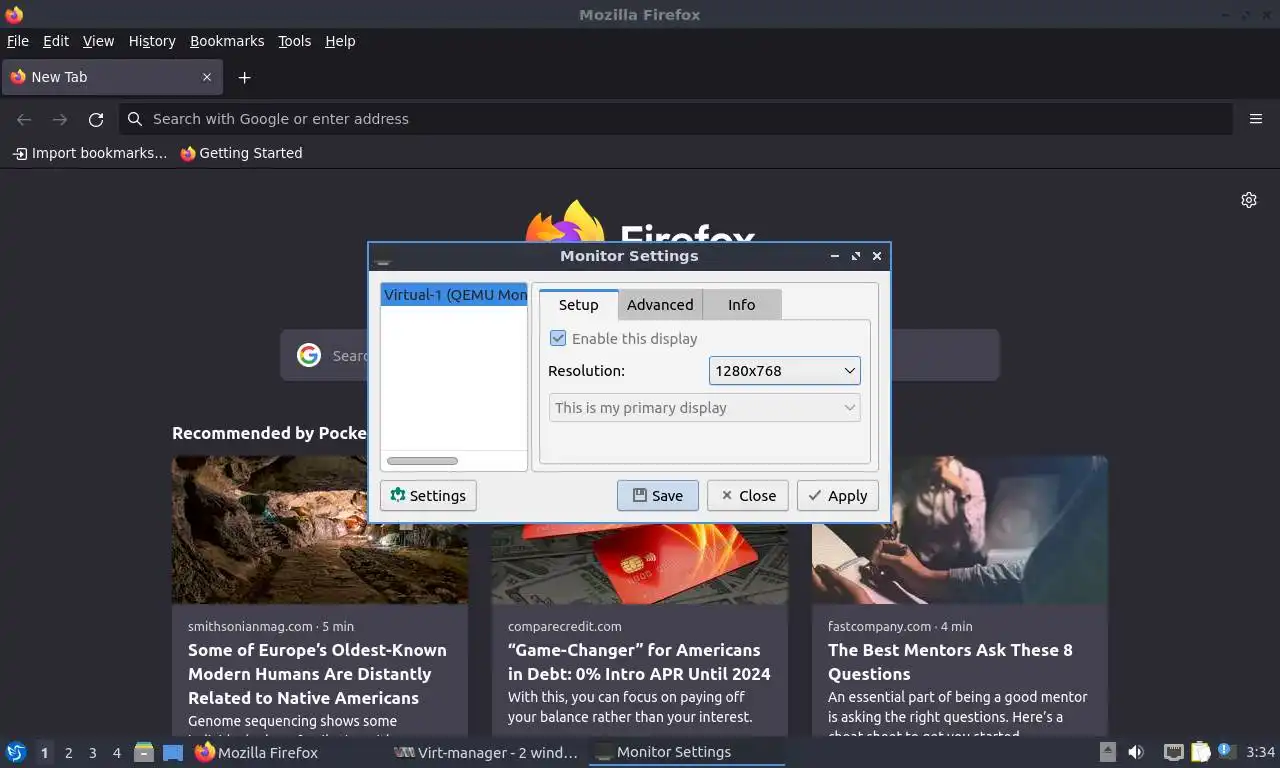Open Game-Changer for Americans in Debt article

tap(639, 662)
